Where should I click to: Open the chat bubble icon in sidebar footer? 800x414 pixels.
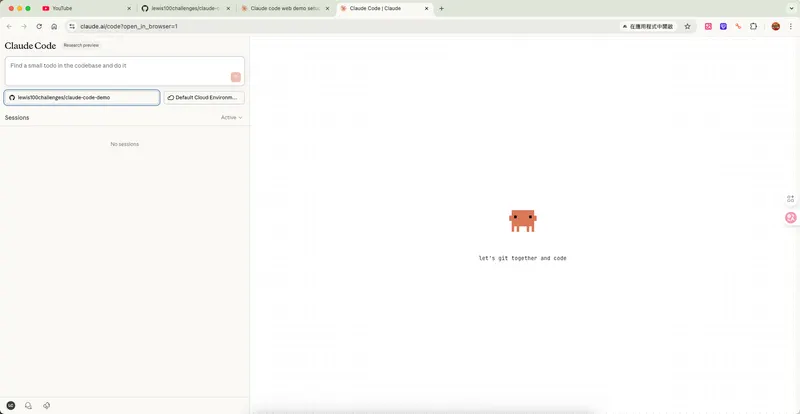click(29, 405)
